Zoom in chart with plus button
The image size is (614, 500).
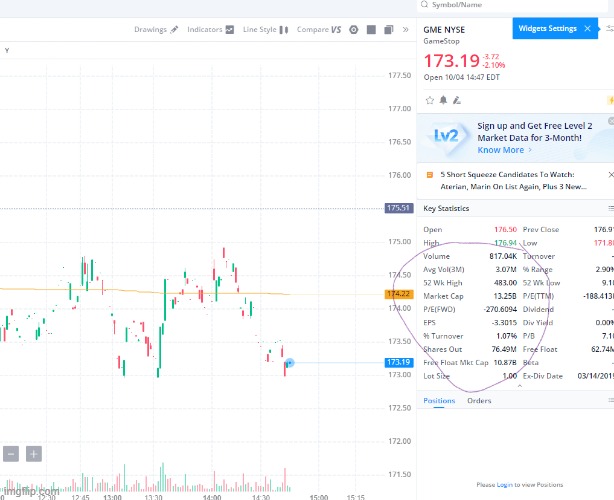(x=33, y=454)
